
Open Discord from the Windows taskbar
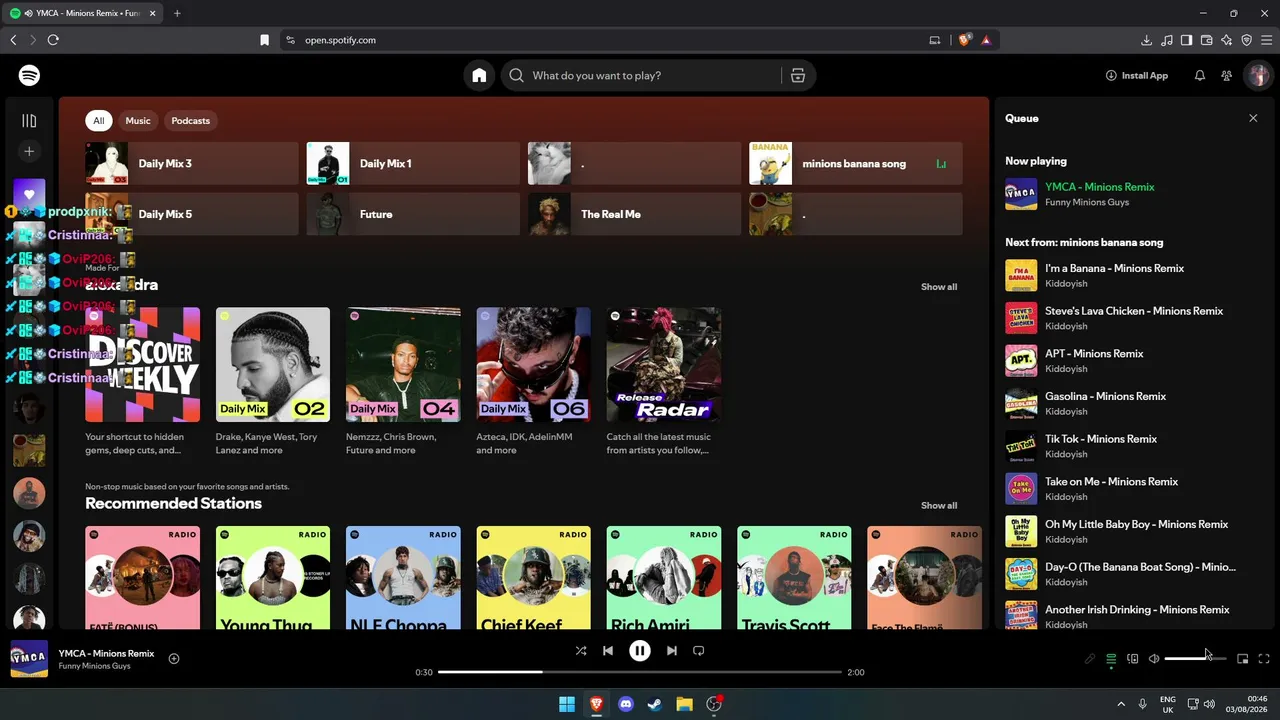point(626,704)
